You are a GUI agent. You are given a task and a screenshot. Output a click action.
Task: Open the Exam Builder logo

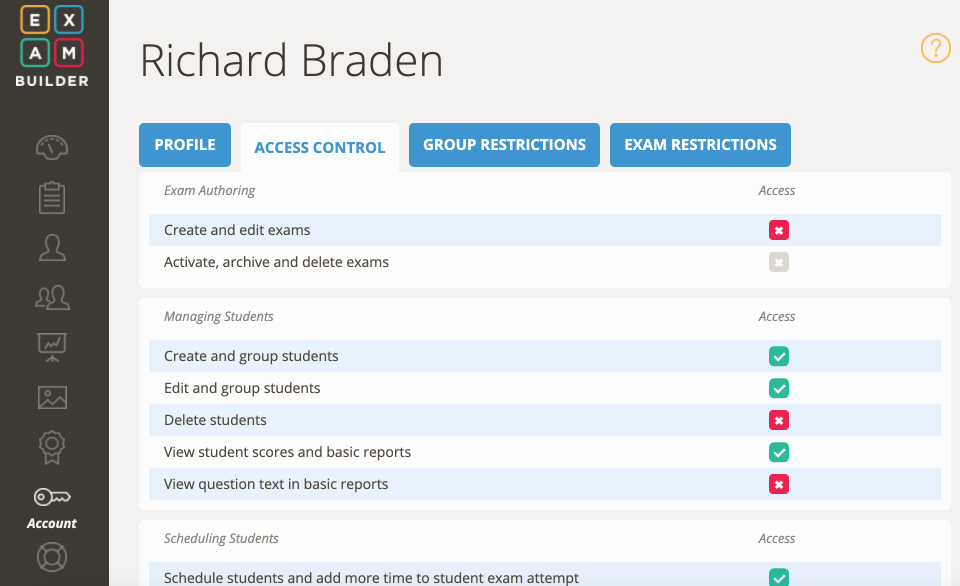click(51, 45)
